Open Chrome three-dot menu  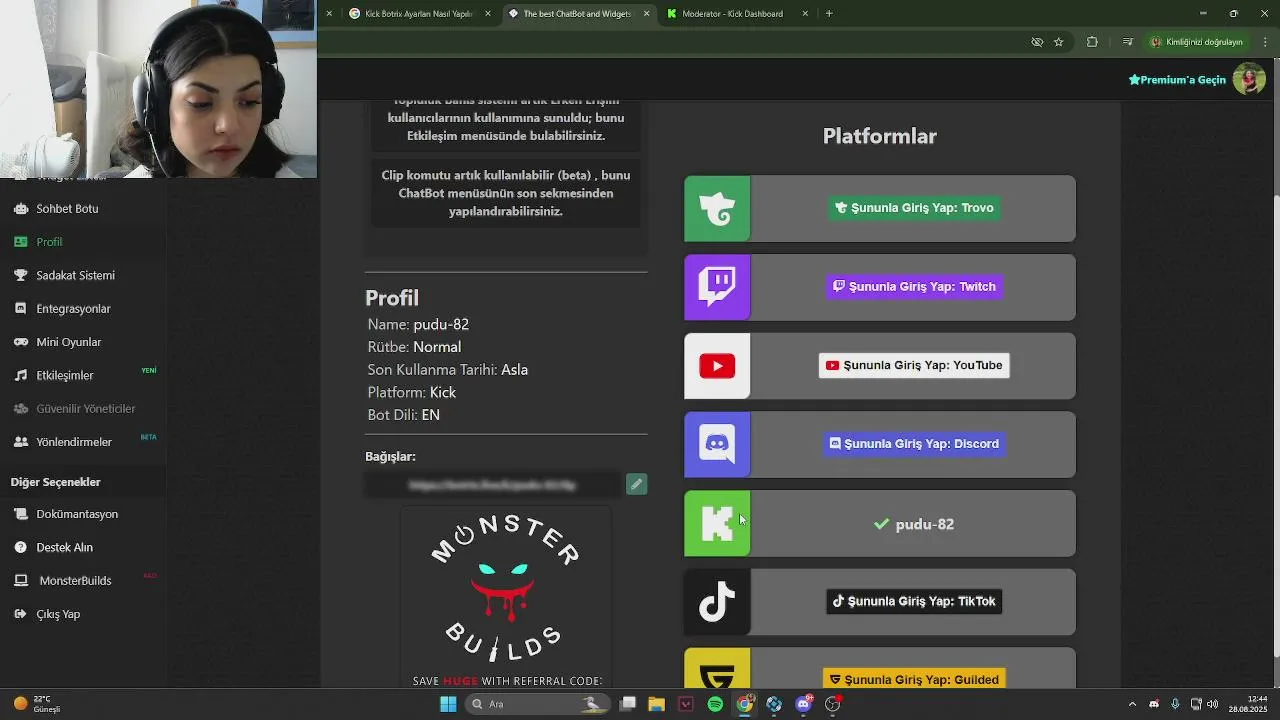click(1266, 42)
